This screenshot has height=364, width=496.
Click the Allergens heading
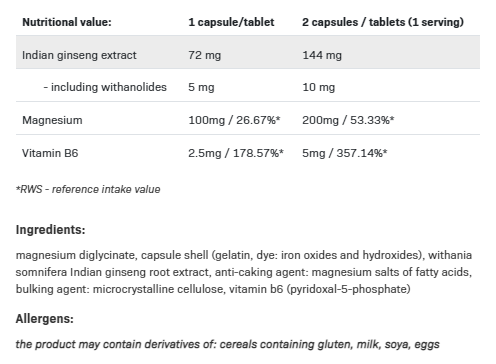[44, 319]
